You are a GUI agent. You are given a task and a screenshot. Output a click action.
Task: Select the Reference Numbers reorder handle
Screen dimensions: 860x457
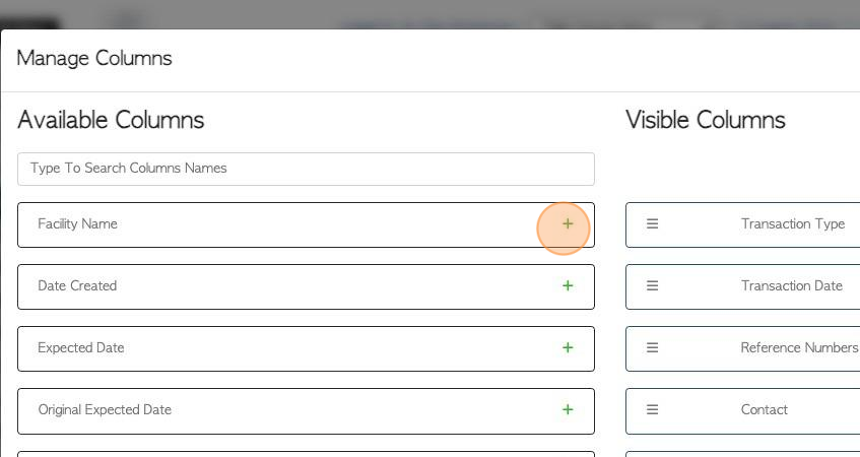click(x=652, y=348)
